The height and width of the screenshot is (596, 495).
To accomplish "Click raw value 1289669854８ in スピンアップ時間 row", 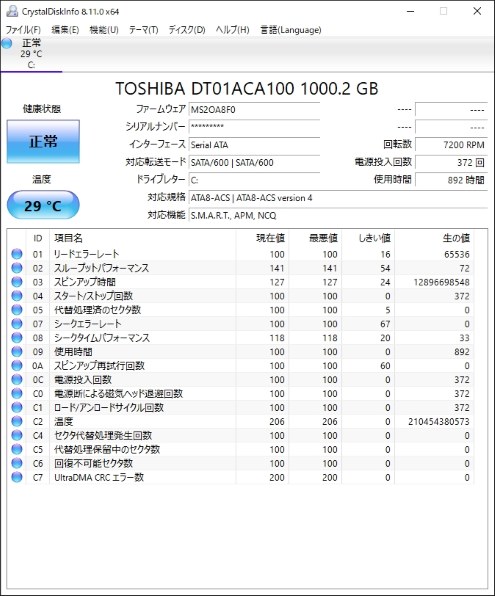I will (441, 282).
